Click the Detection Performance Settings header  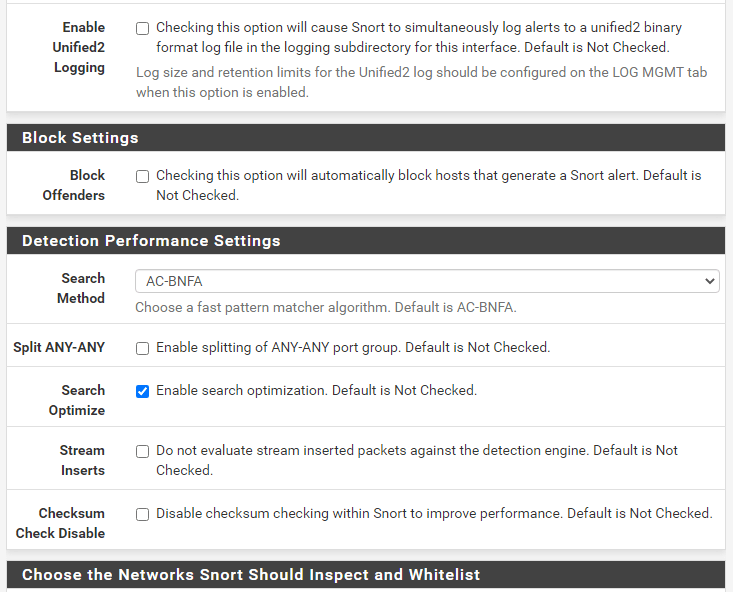151,241
